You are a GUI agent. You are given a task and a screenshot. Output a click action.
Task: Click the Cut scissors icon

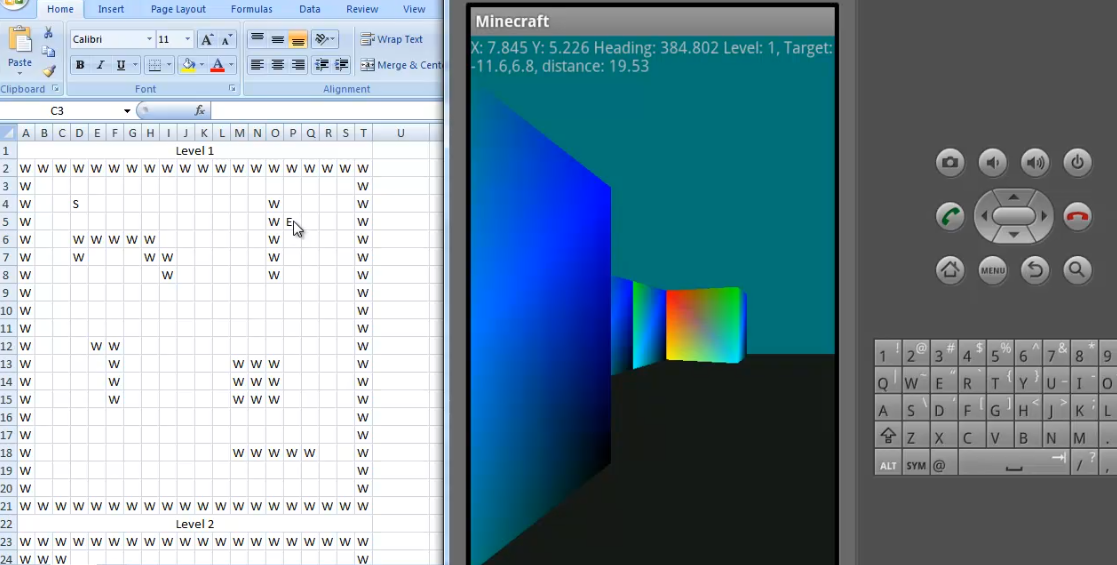click(x=49, y=33)
